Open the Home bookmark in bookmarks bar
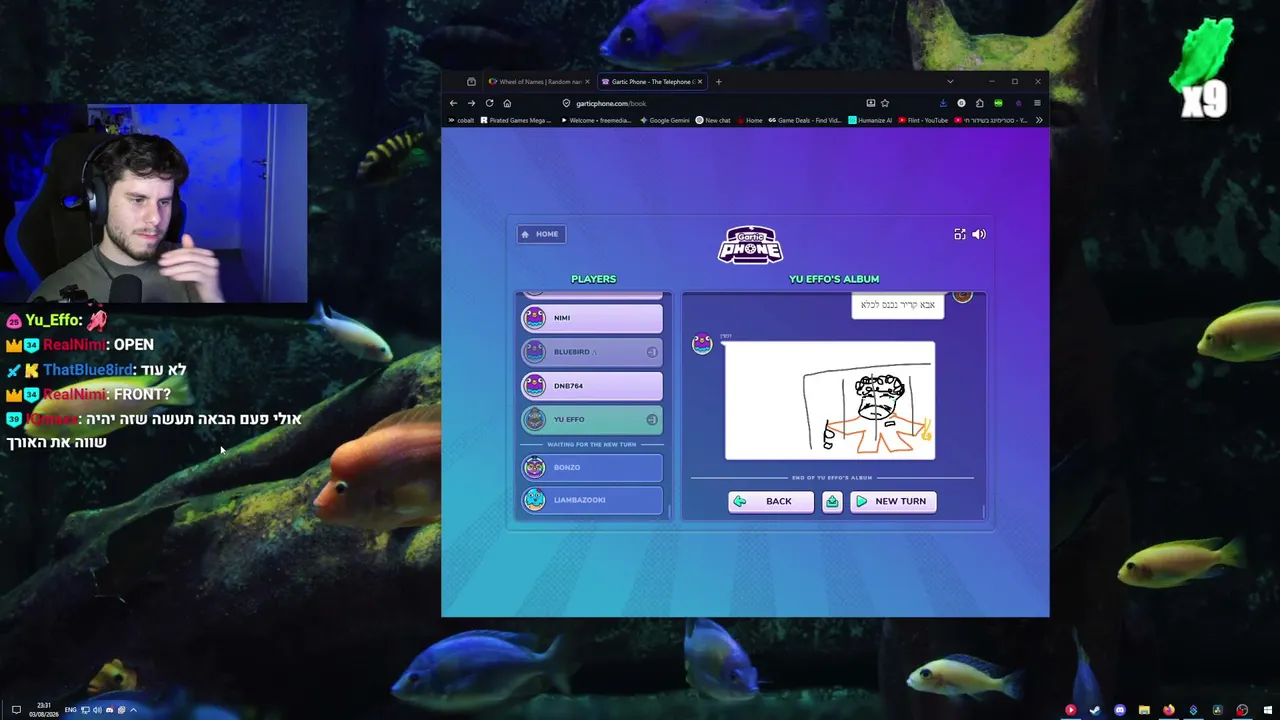The height and width of the screenshot is (720, 1280). (749, 120)
